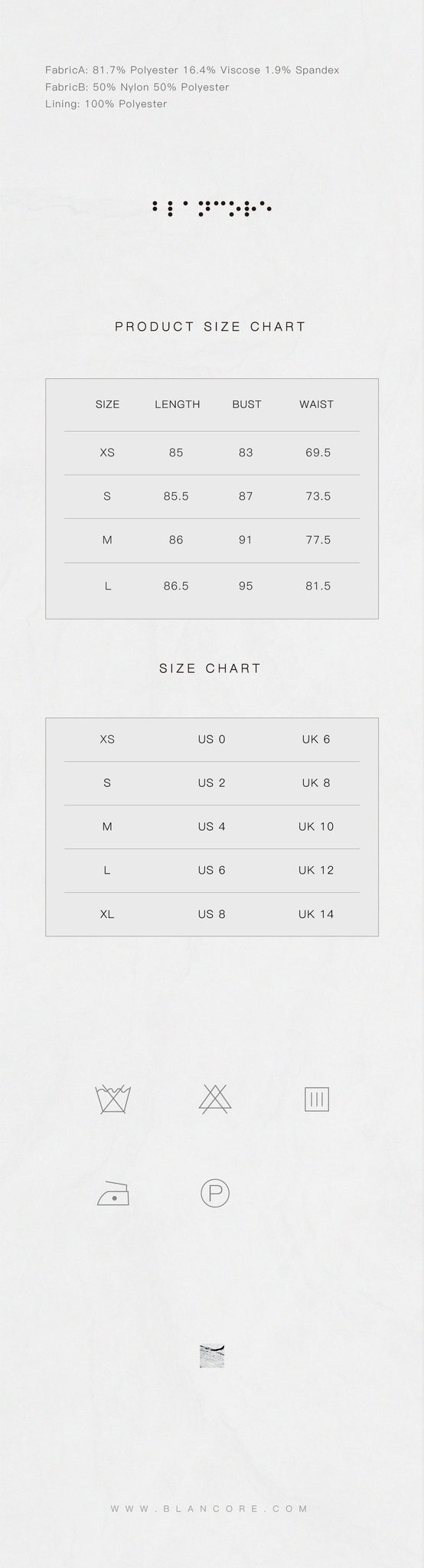Click the XL row in size chart
This screenshot has height=1568, width=424.
tap(212, 914)
